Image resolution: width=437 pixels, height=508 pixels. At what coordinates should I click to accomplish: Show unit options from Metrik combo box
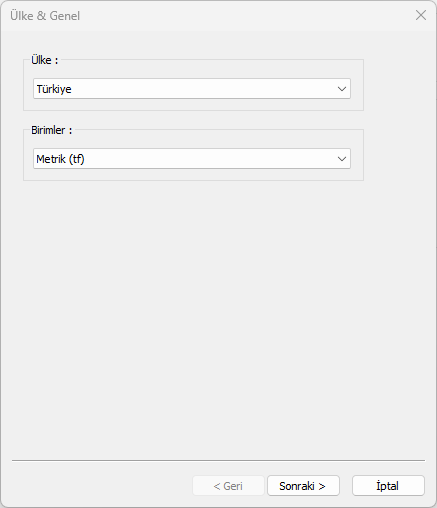point(192,159)
